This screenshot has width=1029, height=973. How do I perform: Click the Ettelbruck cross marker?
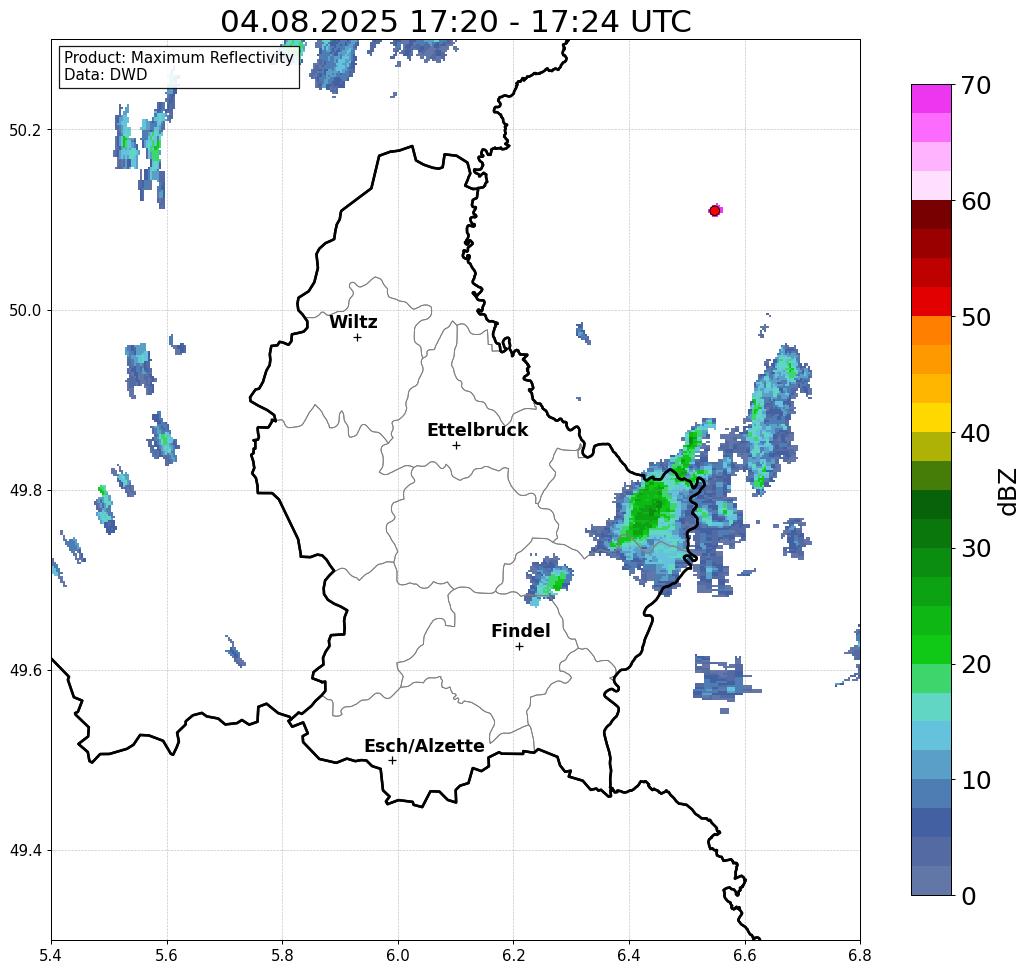coord(456,445)
